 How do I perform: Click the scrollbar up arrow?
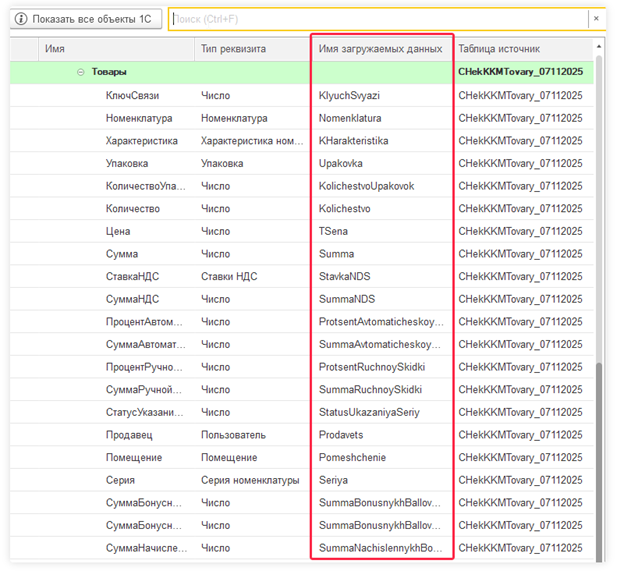[x=599, y=46]
